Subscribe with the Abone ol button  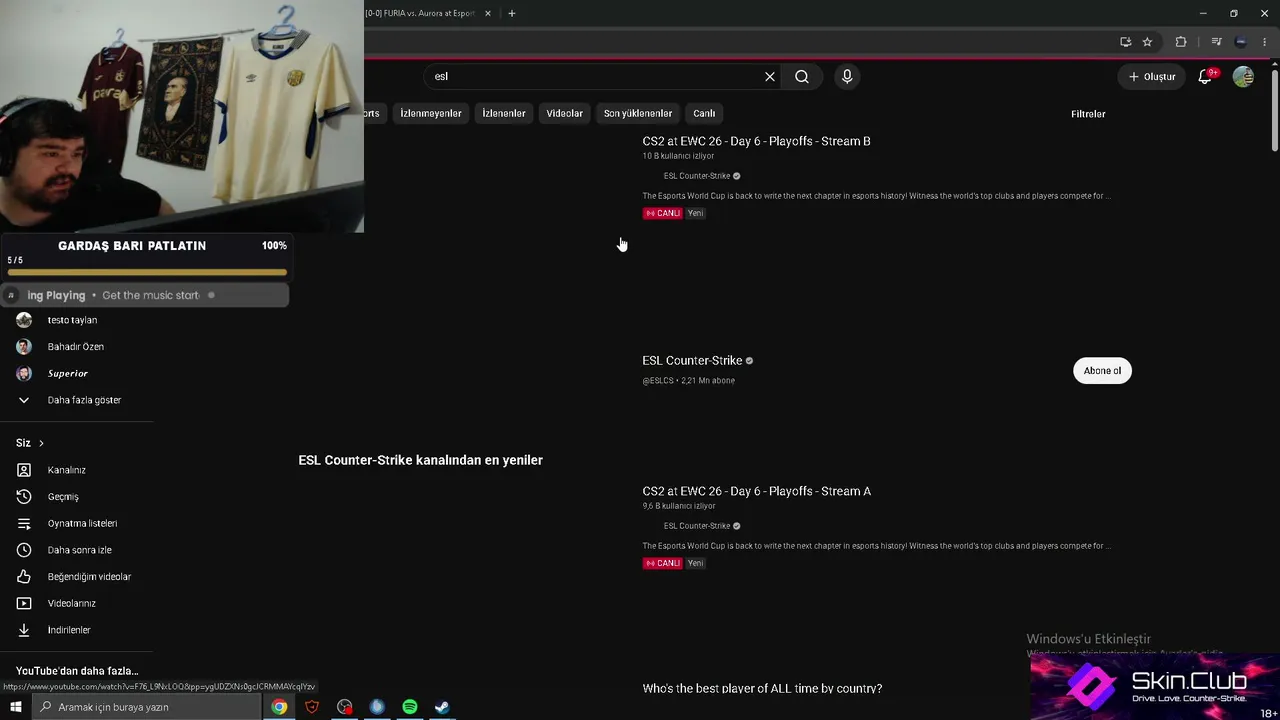coord(1102,371)
